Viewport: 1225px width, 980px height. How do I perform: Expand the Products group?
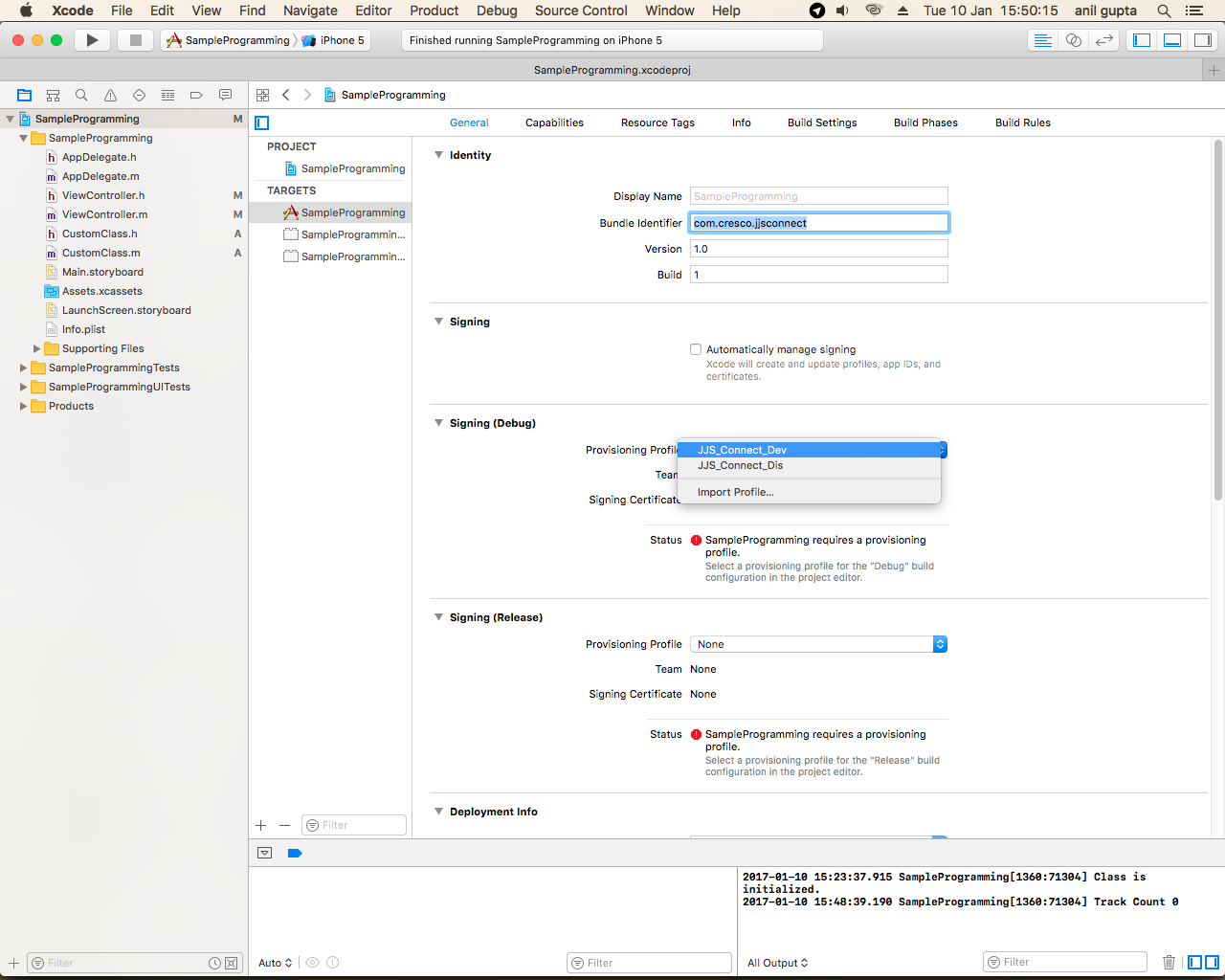(23, 406)
